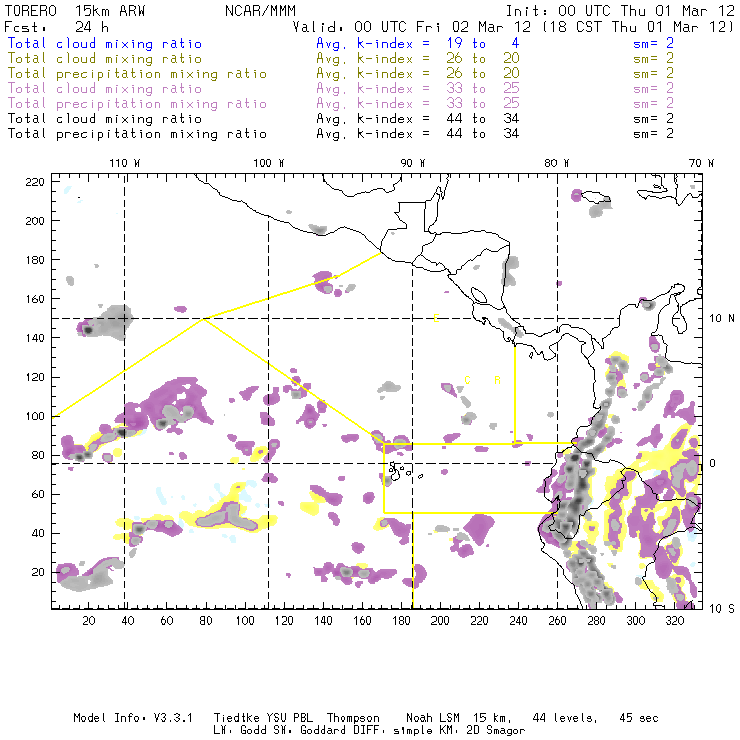This screenshot has height=740, width=740.
Task: Click the yellow 'R' marker on the map
Action: coord(497,380)
